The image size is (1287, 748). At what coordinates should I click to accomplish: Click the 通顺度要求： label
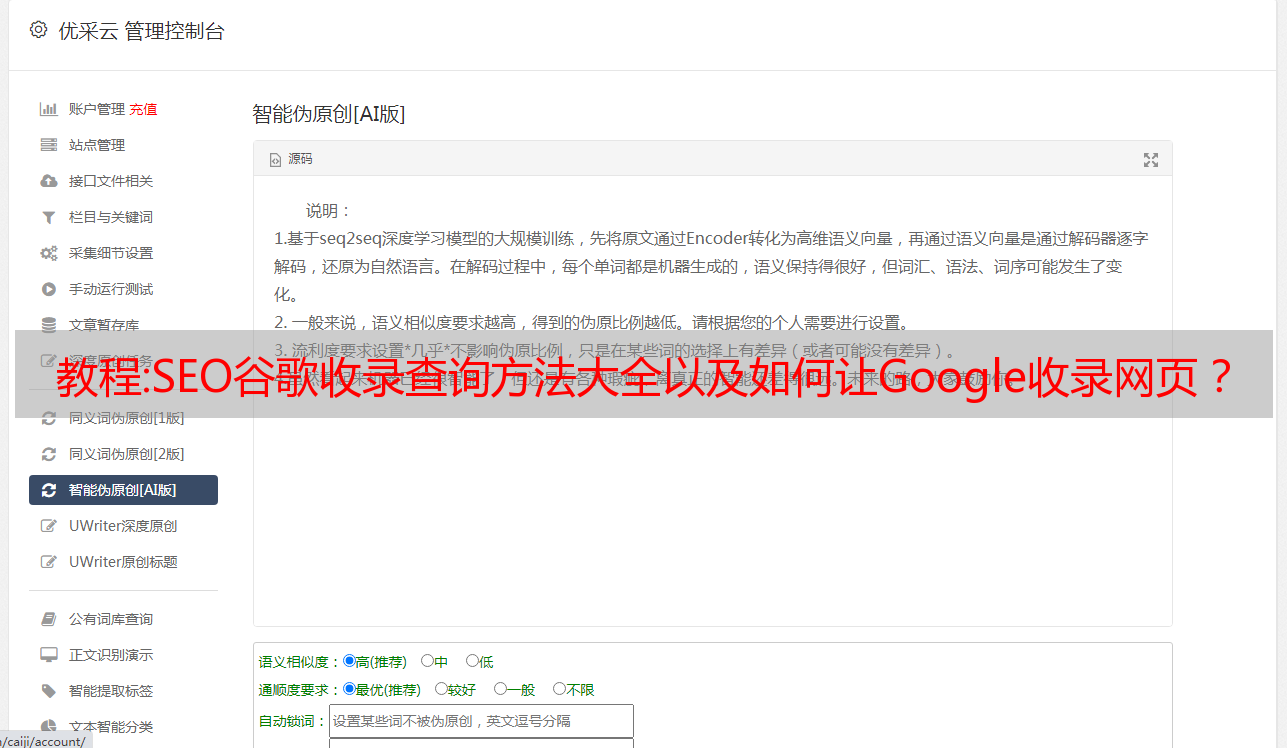pyautogui.click(x=300, y=690)
